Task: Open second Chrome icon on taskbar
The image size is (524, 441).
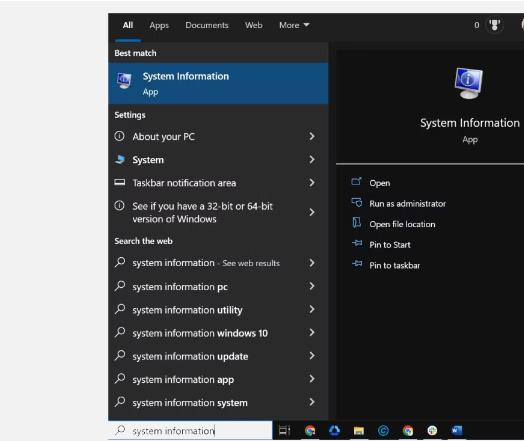Action: click(408, 431)
